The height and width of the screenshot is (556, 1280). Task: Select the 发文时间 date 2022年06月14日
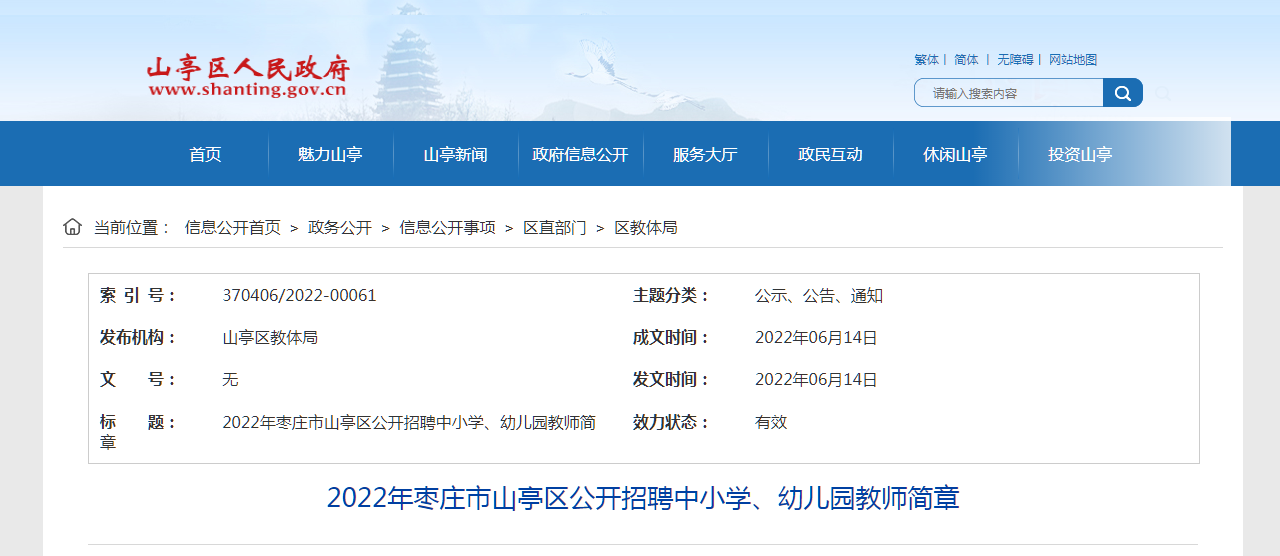click(x=816, y=380)
